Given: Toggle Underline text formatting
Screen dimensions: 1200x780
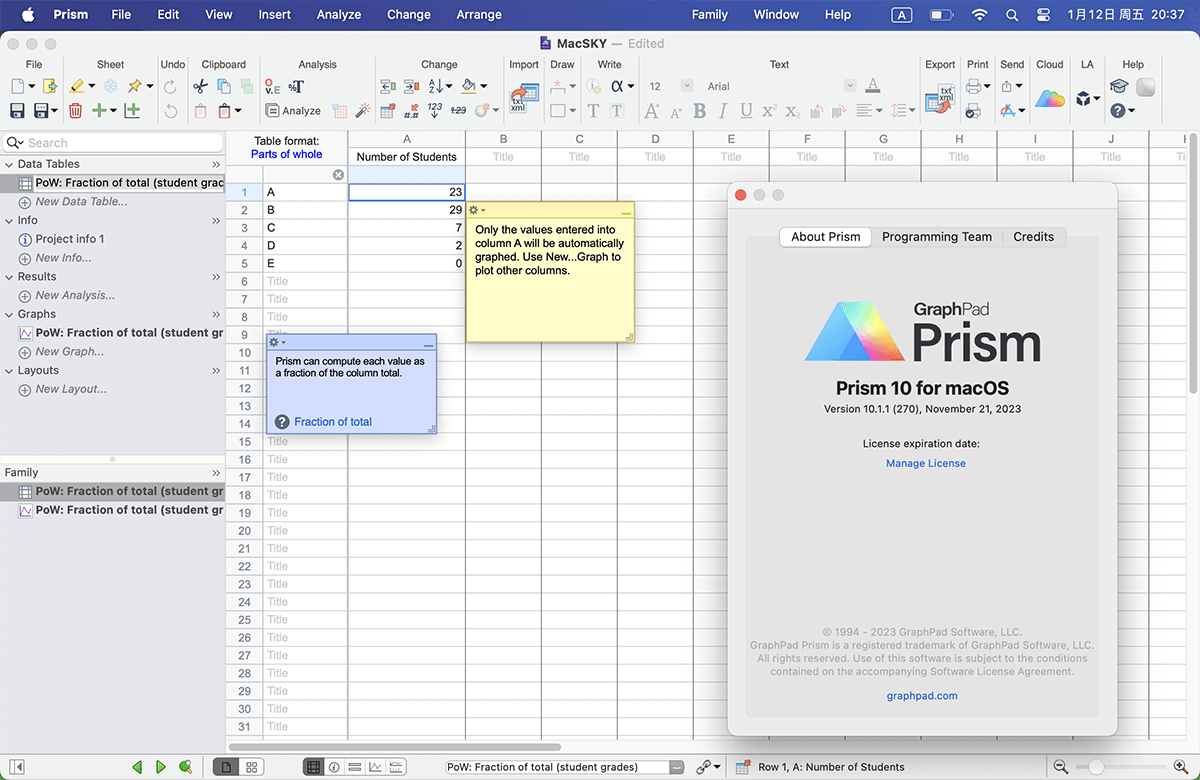Looking at the screenshot, I should (x=746, y=111).
